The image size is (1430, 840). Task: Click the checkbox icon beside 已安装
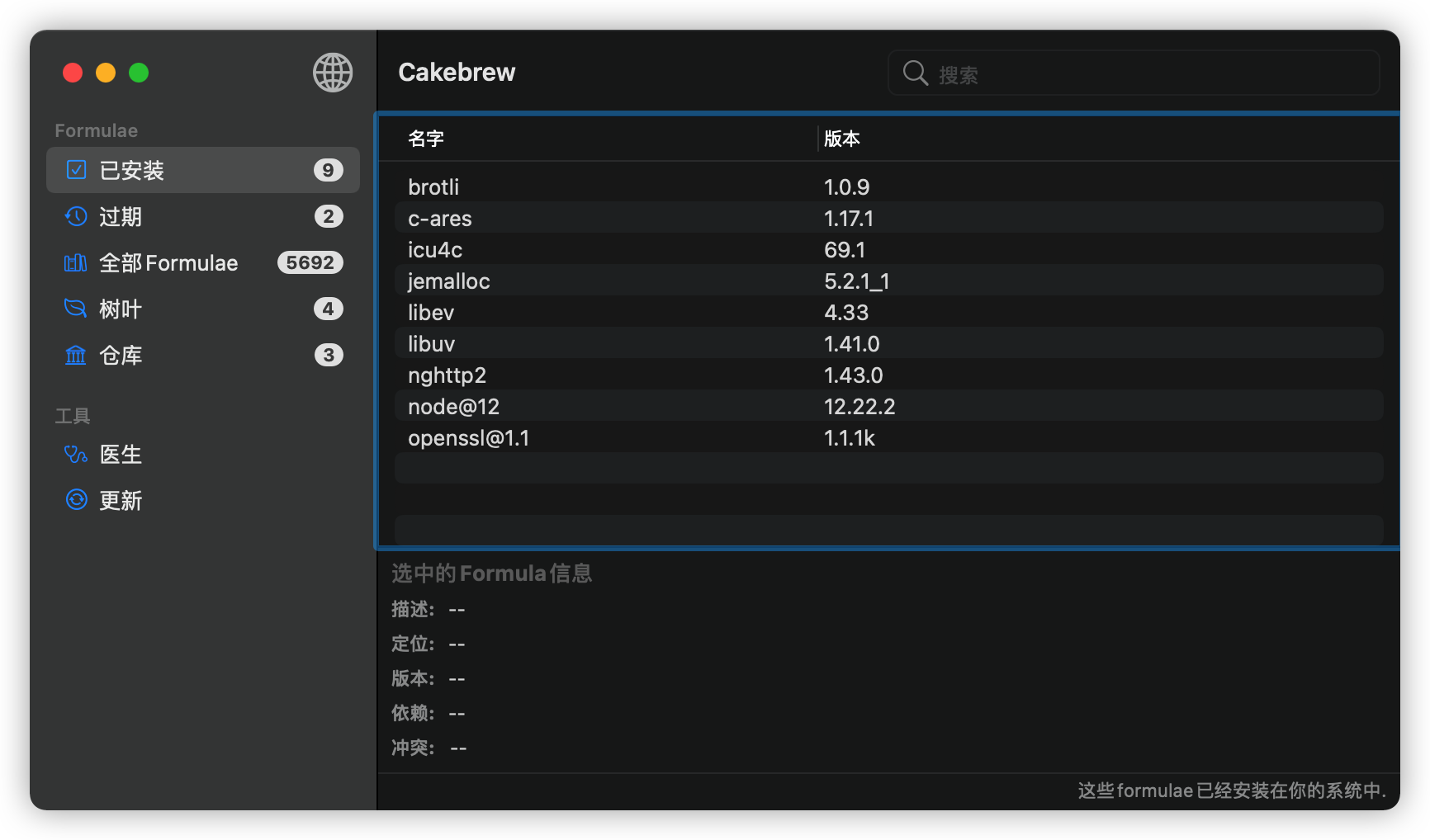coord(76,170)
